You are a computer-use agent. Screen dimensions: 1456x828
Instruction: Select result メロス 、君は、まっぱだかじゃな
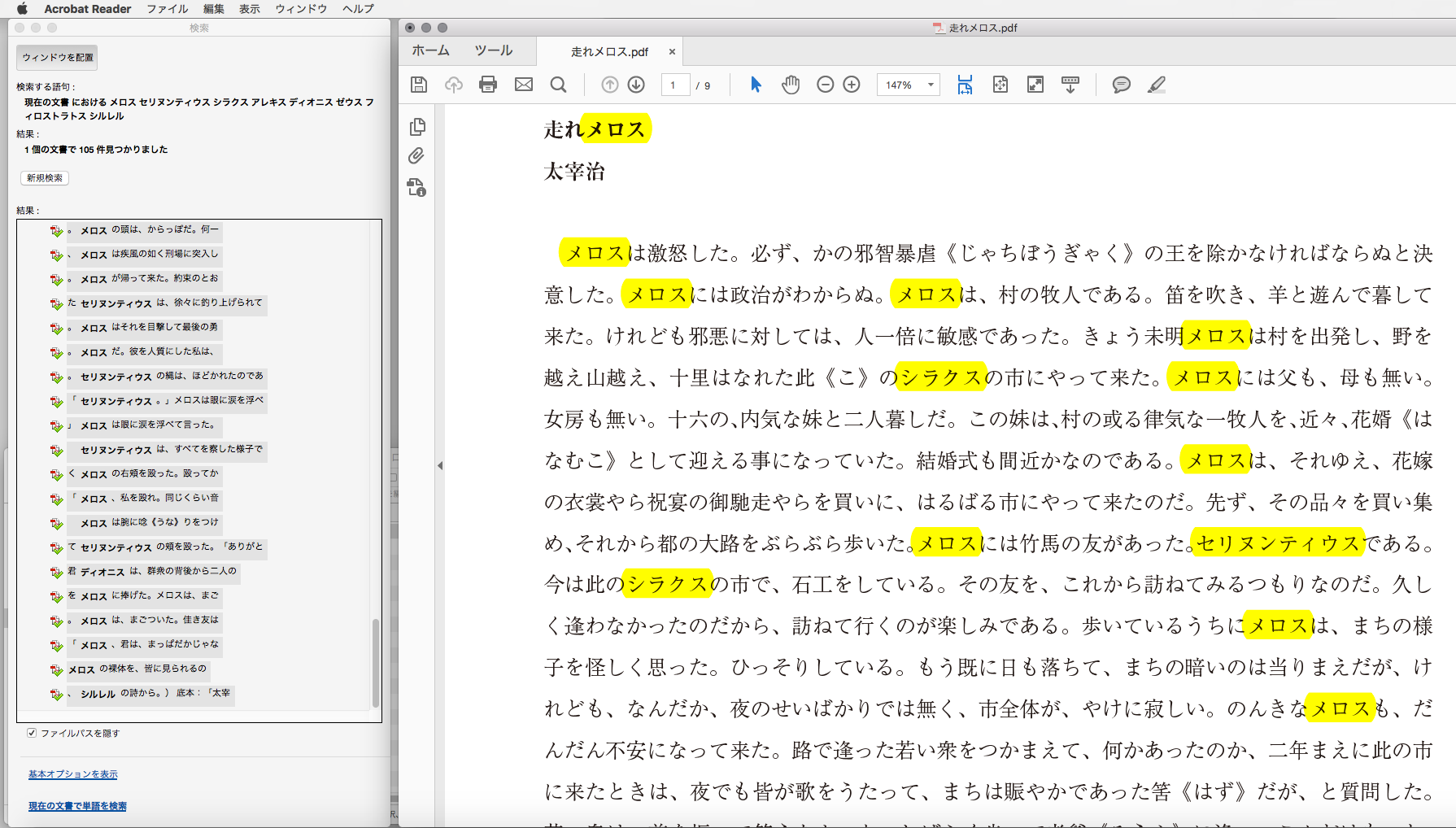click(144, 645)
